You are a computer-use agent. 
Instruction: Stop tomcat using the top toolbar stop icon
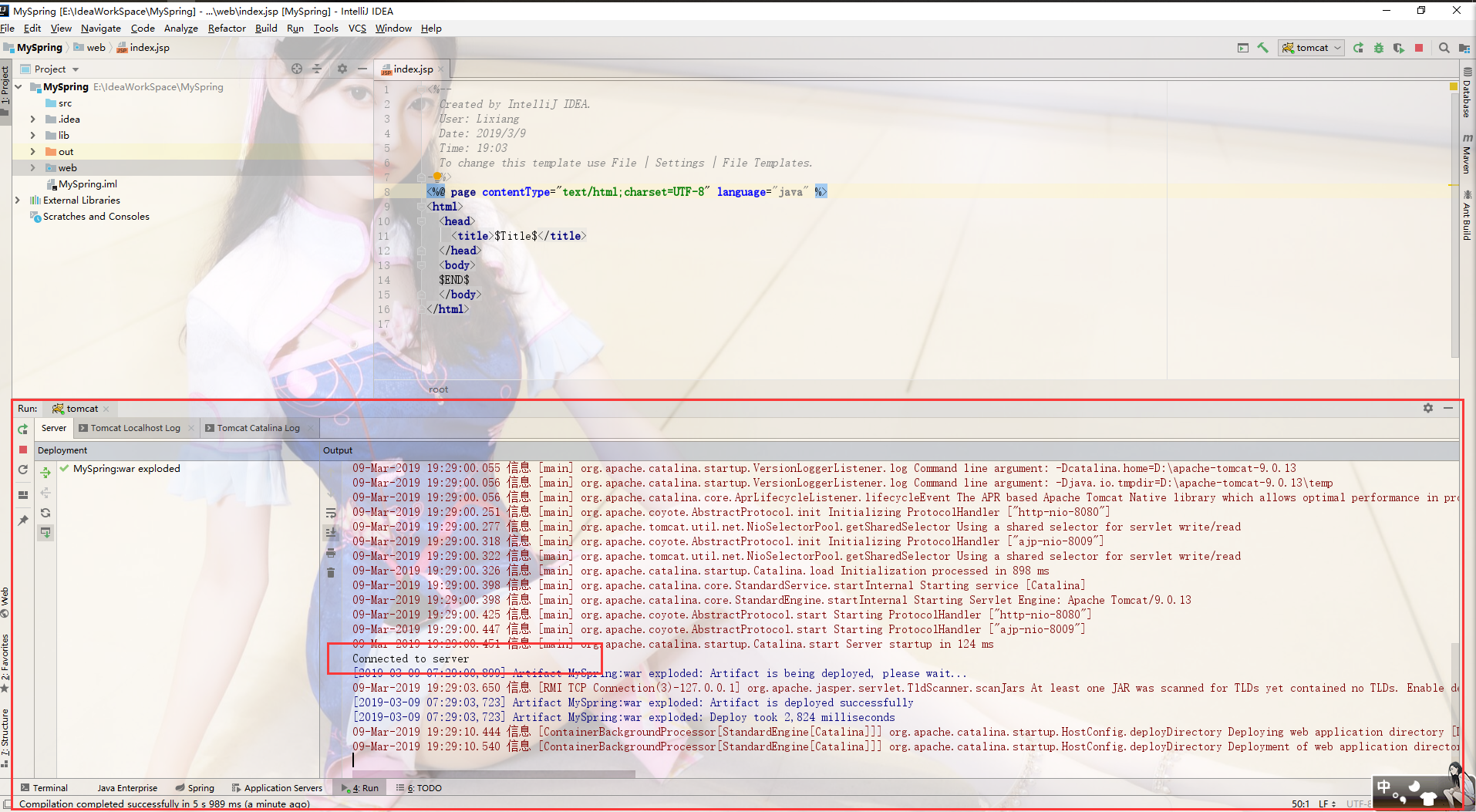tap(1419, 48)
